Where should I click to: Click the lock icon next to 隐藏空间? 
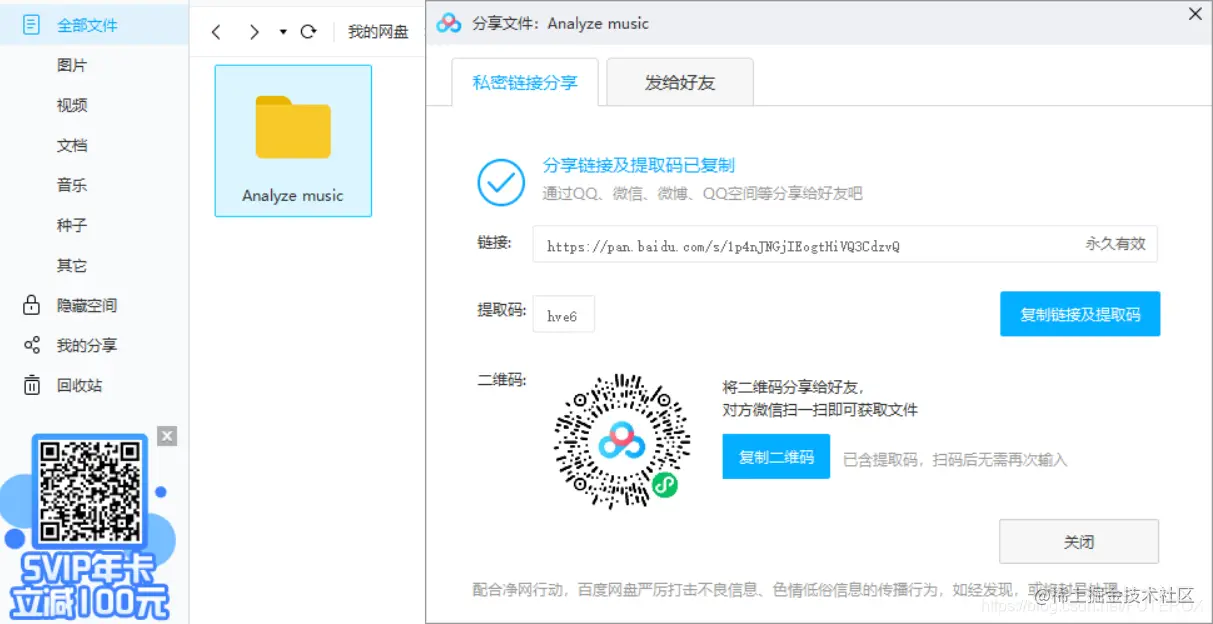(32, 305)
